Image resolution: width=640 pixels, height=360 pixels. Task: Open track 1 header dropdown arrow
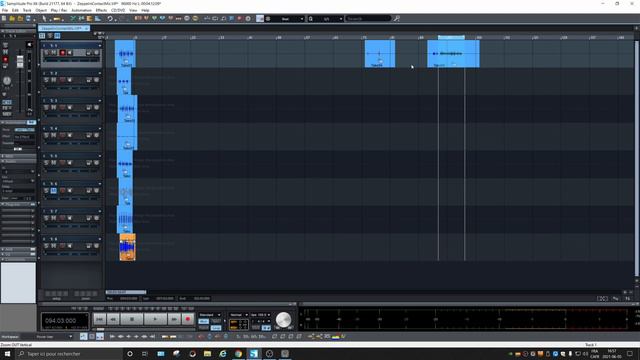pyautogui.click(x=100, y=46)
